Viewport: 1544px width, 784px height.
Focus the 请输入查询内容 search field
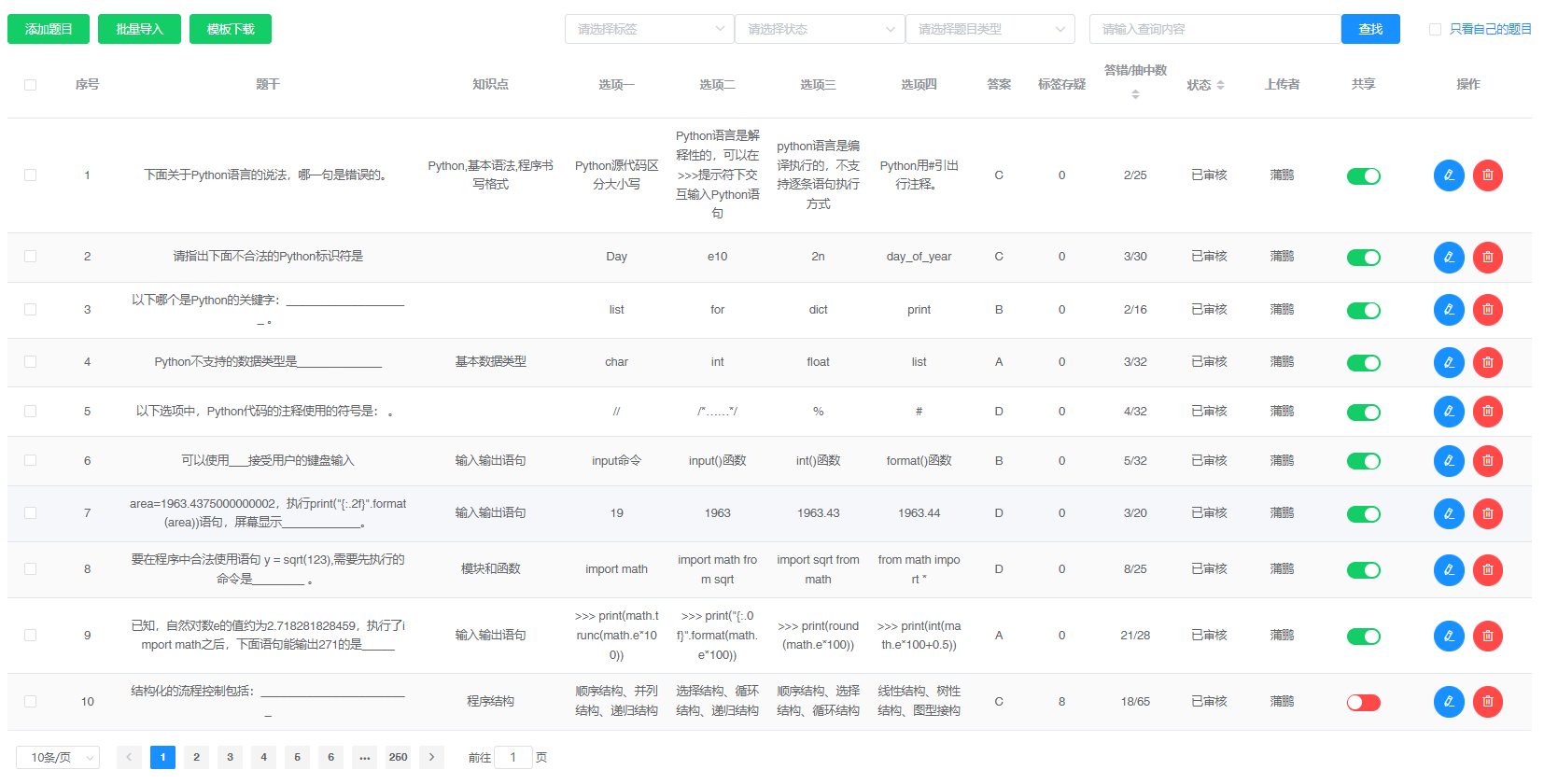click(1214, 29)
